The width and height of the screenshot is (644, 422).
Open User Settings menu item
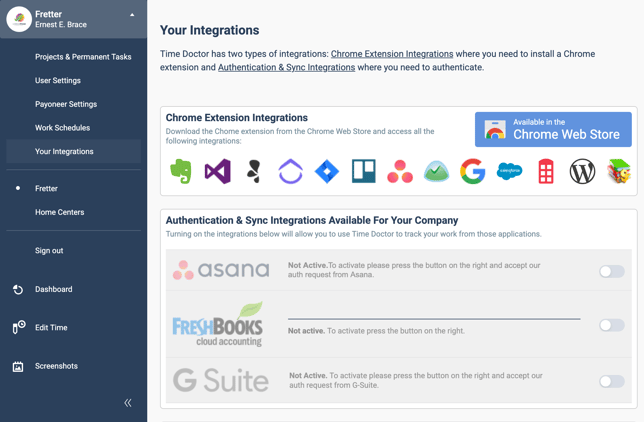coord(58,81)
